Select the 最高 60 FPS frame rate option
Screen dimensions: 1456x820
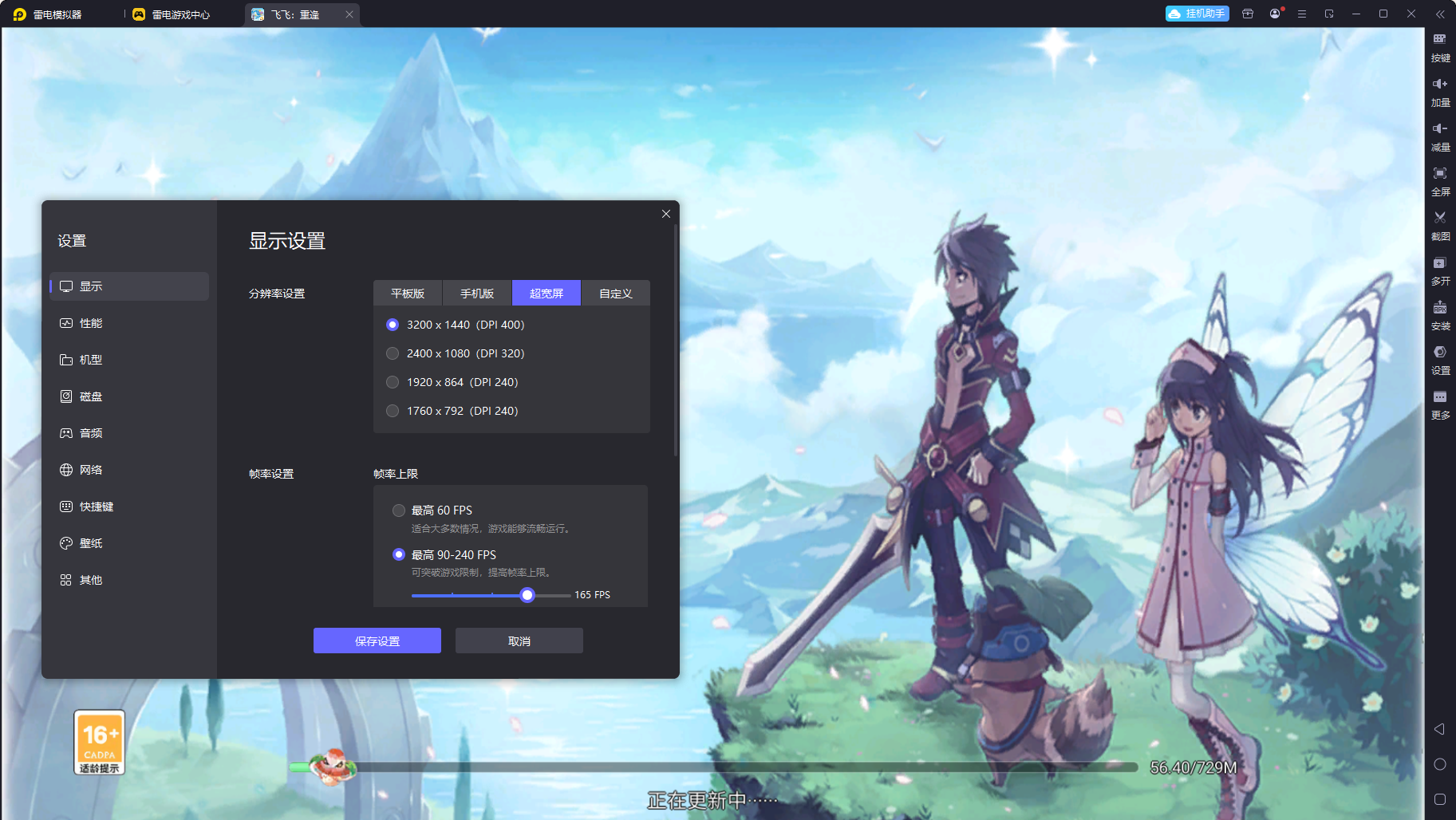[399, 511]
